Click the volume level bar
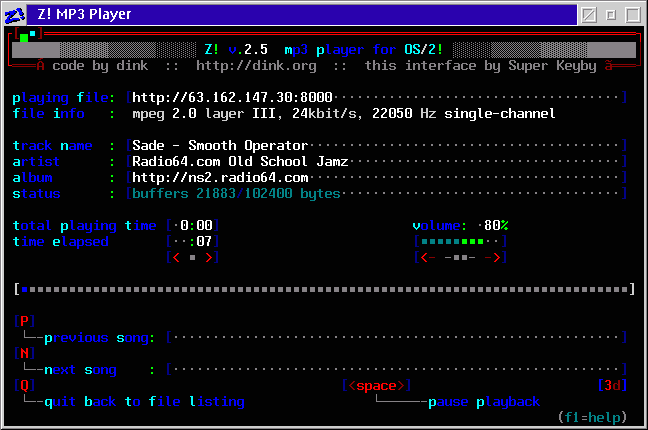This screenshot has height=430, width=648. tap(460, 241)
